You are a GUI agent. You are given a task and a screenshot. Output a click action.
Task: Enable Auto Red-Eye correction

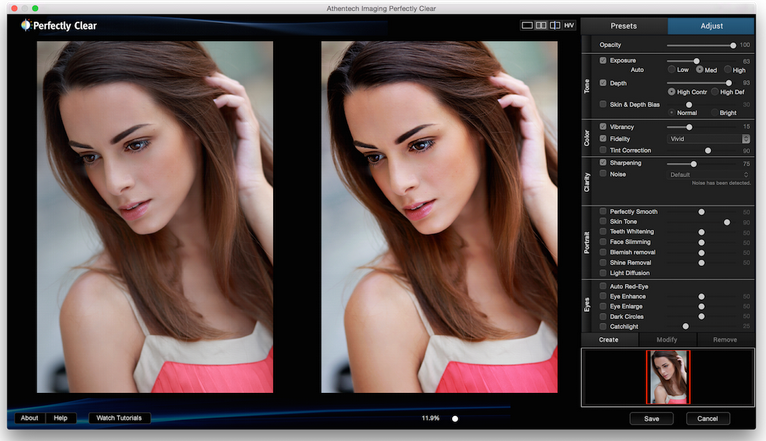(602, 286)
